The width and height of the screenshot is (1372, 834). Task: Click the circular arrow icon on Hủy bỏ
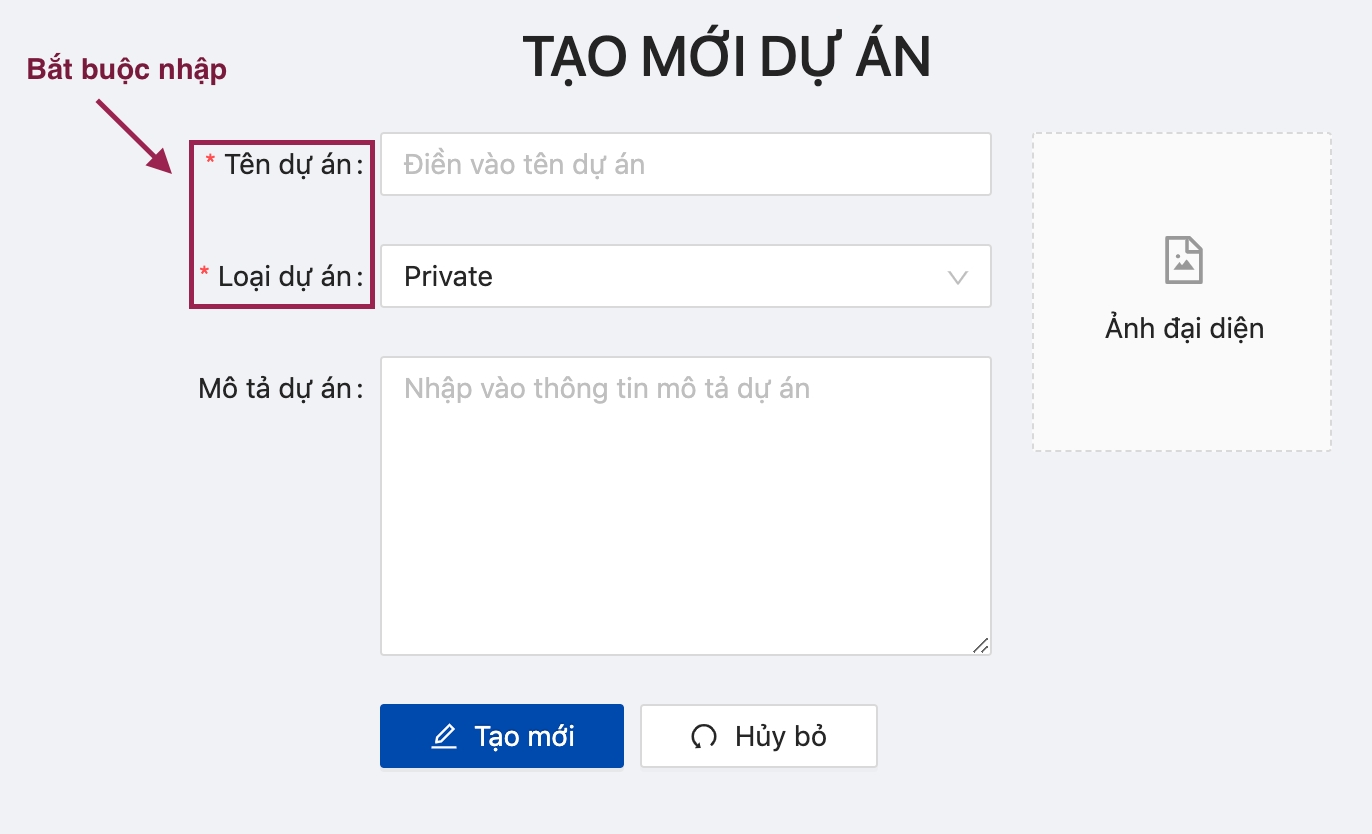point(704,737)
